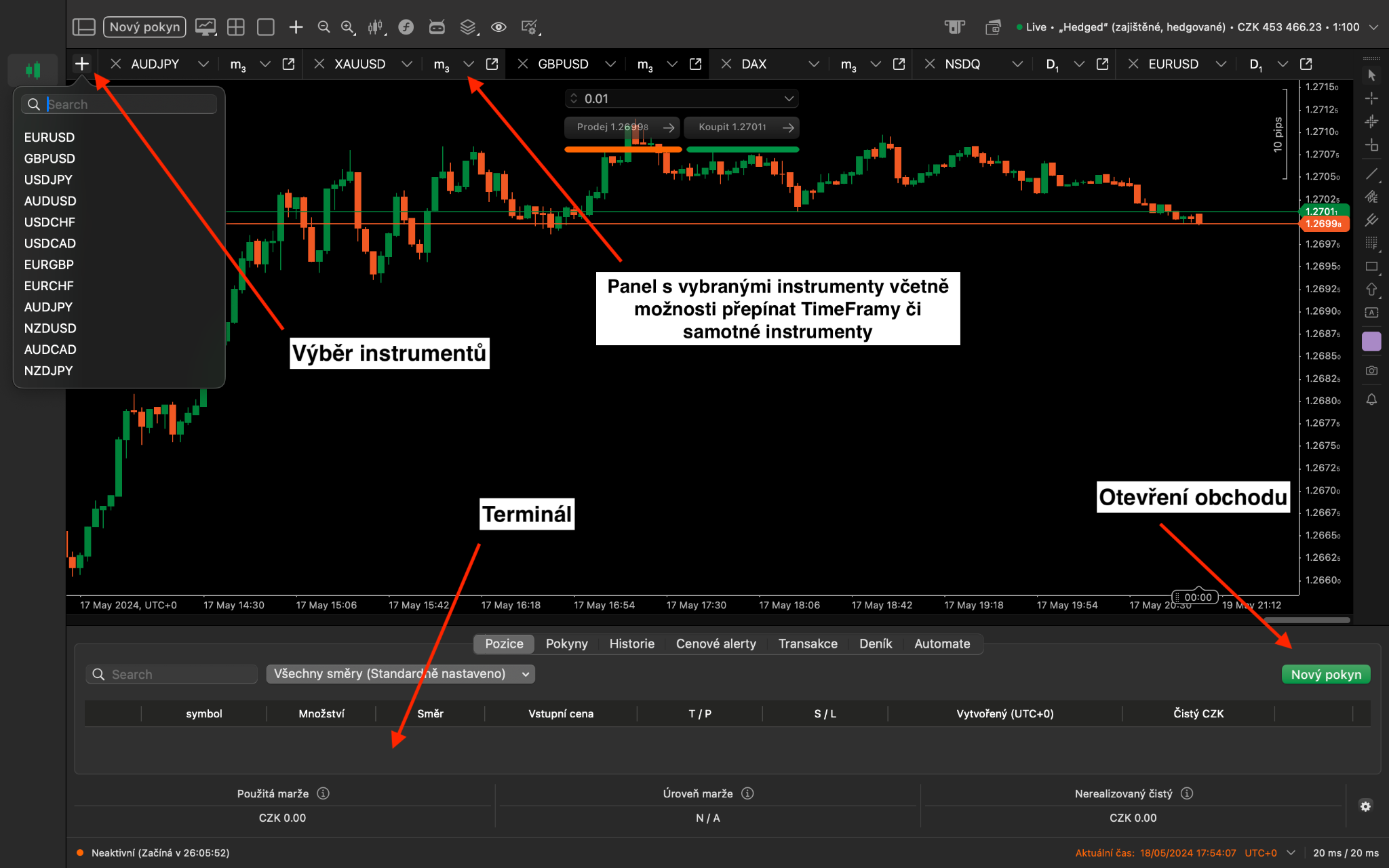Zoom out of the chart
1389x868 pixels.
(x=324, y=27)
